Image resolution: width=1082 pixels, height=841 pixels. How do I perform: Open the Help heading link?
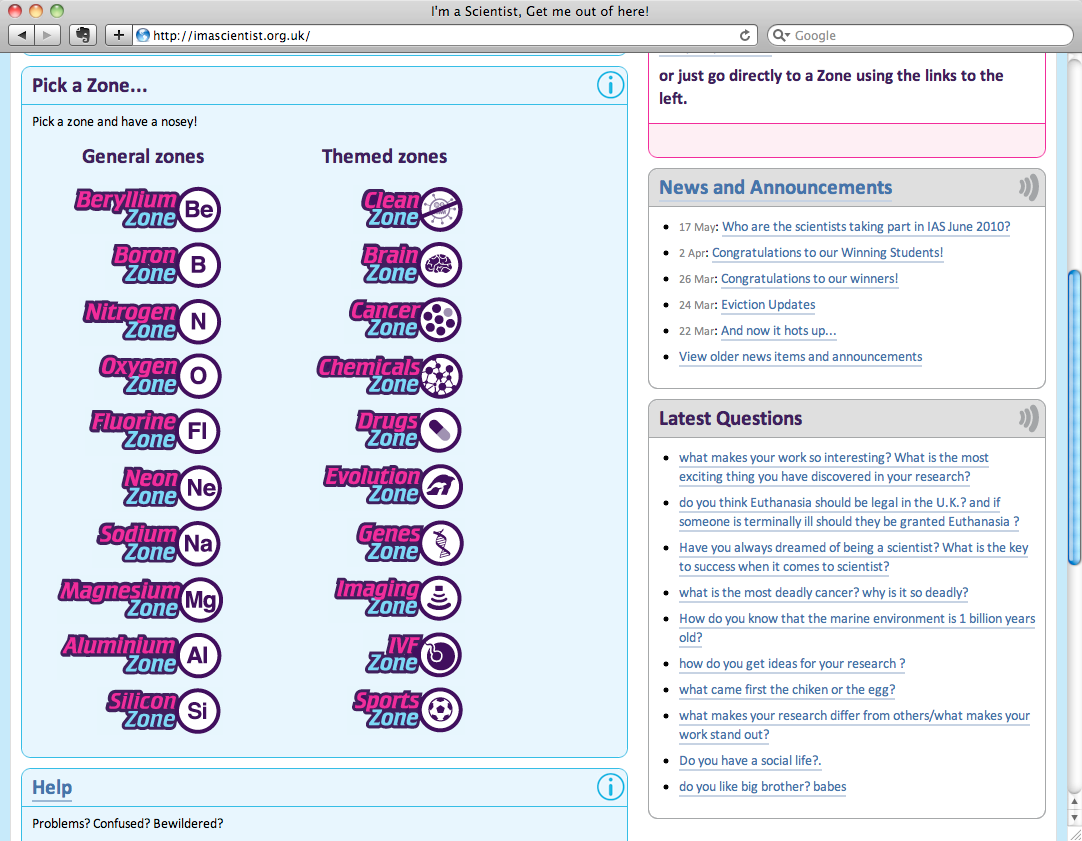52,787
